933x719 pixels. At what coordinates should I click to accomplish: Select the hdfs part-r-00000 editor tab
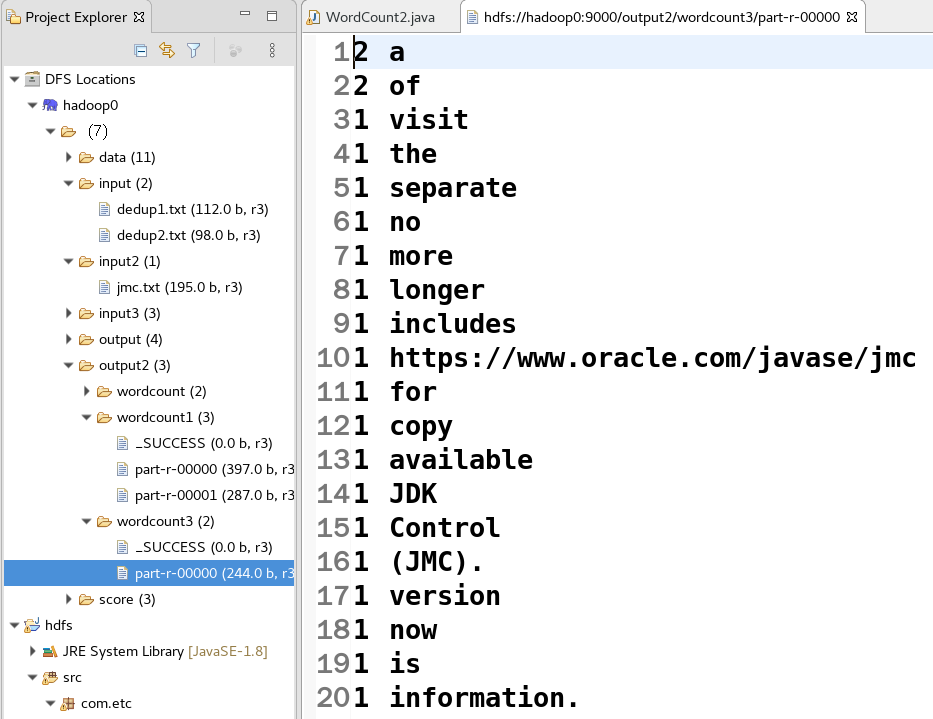click(x=662, y=17)
